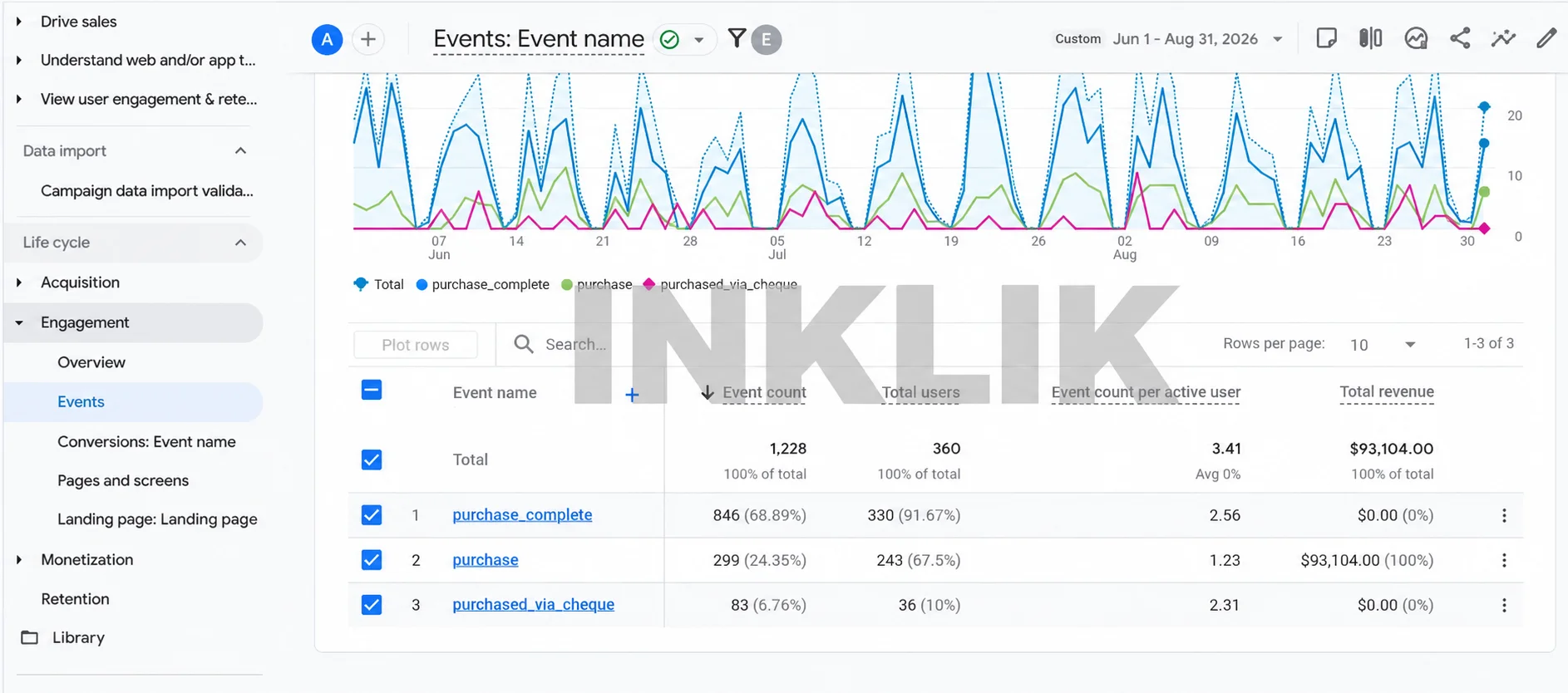1568x693 pixels.
Task: Add a secondary dimension plus icon
Action: pyautogui.click(x=632, y=395)
